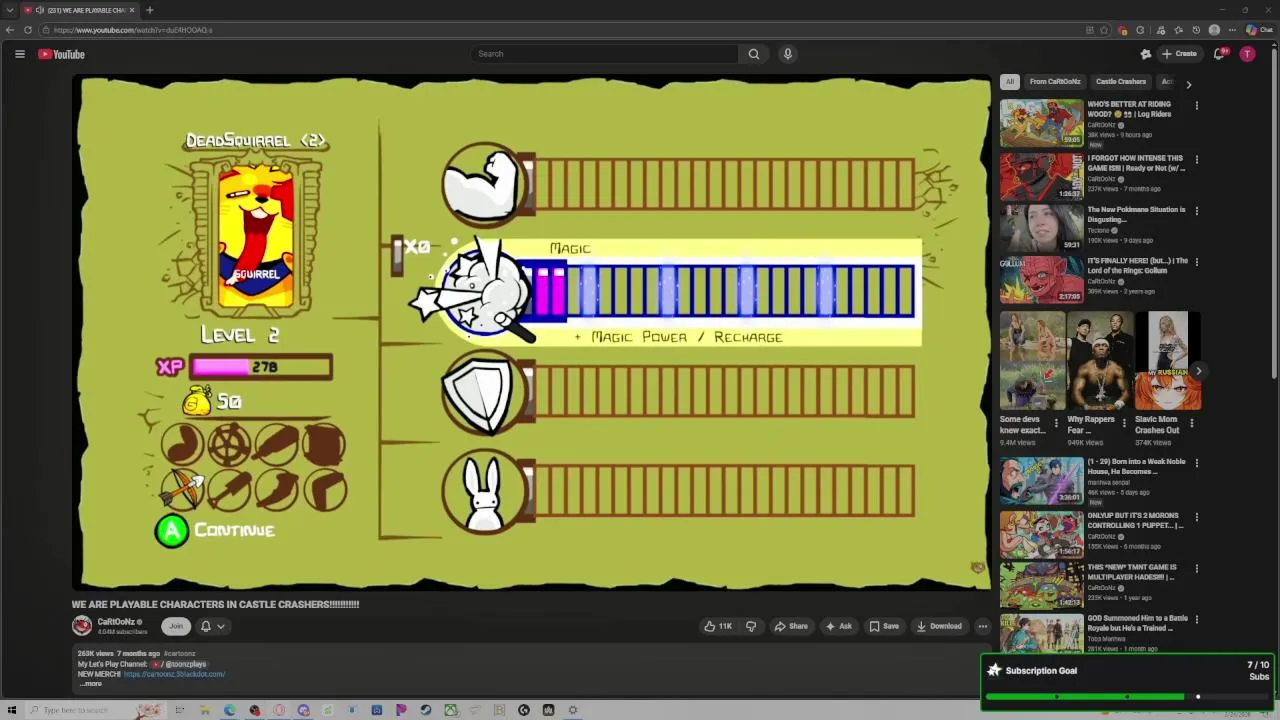The image size is (1280, 720).
Task: Open Settings gear in taskbar
Action: coord(573,710)
